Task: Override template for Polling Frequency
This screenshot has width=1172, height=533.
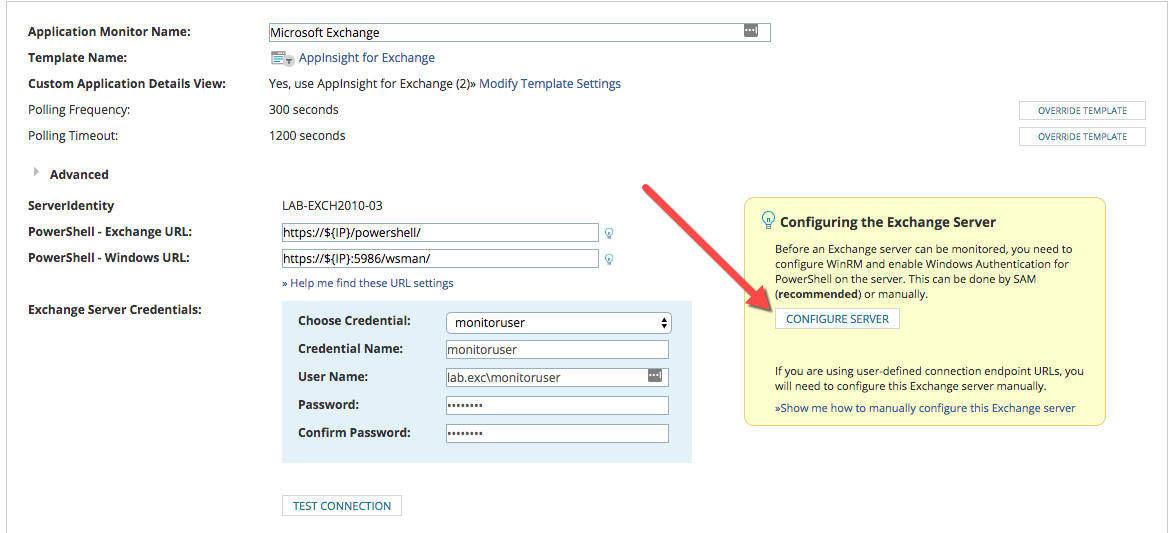Action: [1082, 111]
